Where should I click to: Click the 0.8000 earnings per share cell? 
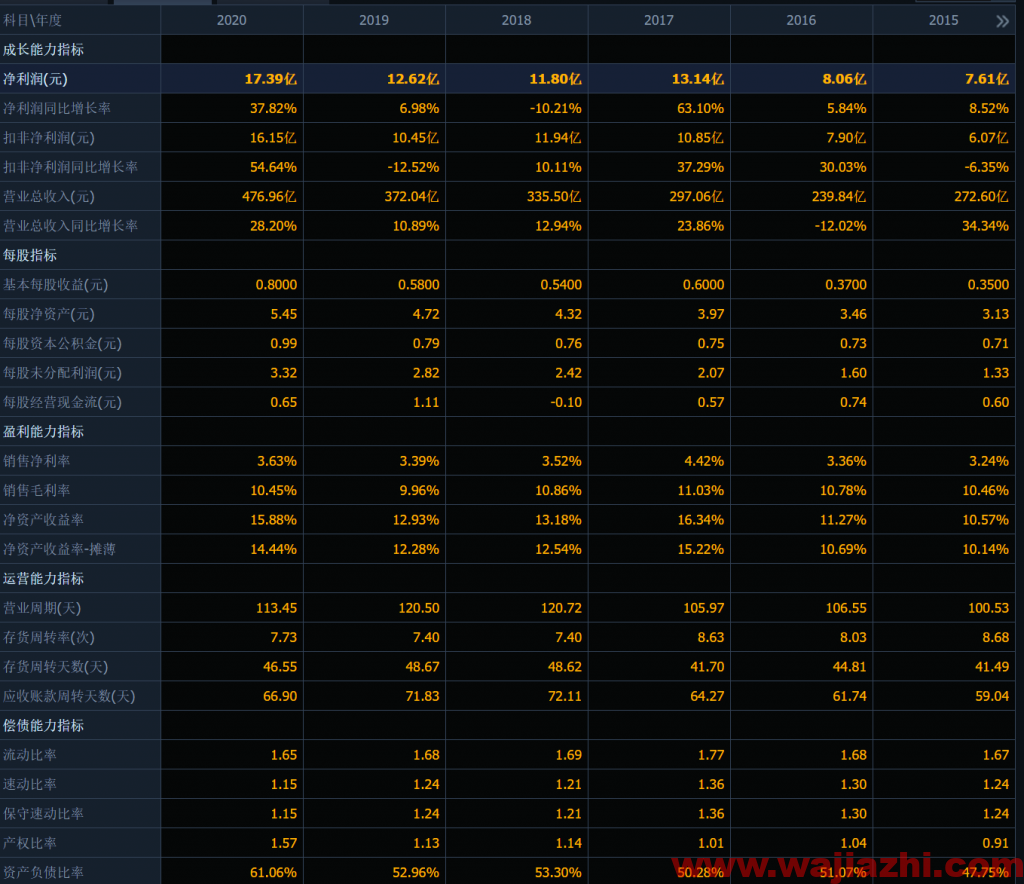coord(276,285)
